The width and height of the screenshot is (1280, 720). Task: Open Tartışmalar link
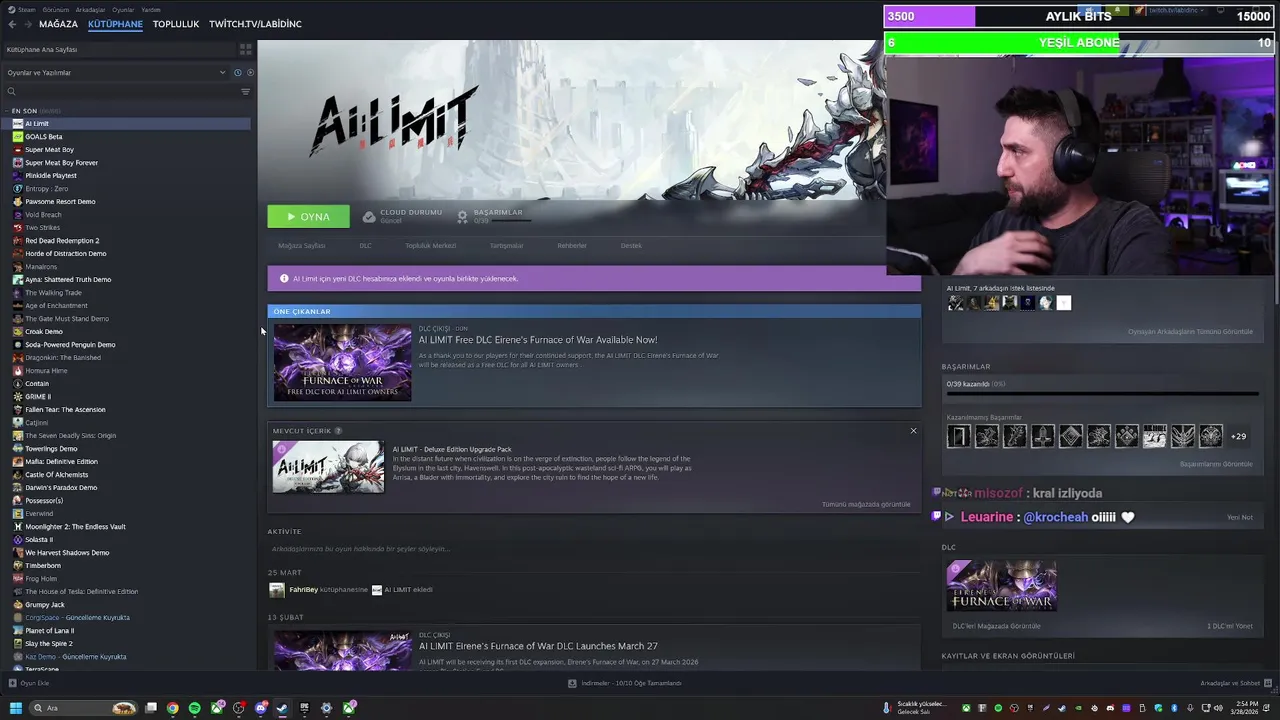pyautogui.click(x=506, y=245)
